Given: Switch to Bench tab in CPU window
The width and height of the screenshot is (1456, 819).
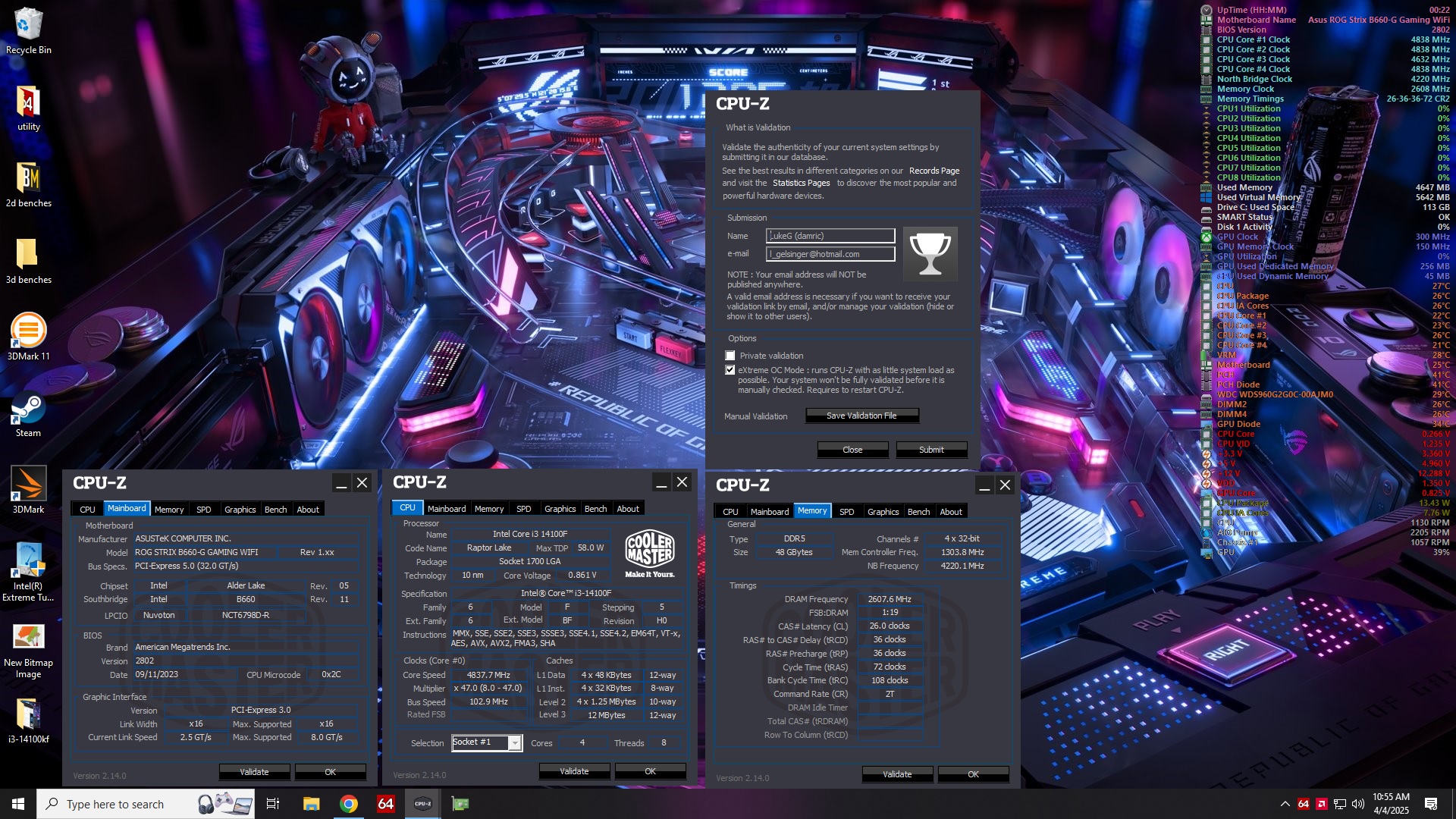Looking at the screenshot, I should (x=596, y=509).
